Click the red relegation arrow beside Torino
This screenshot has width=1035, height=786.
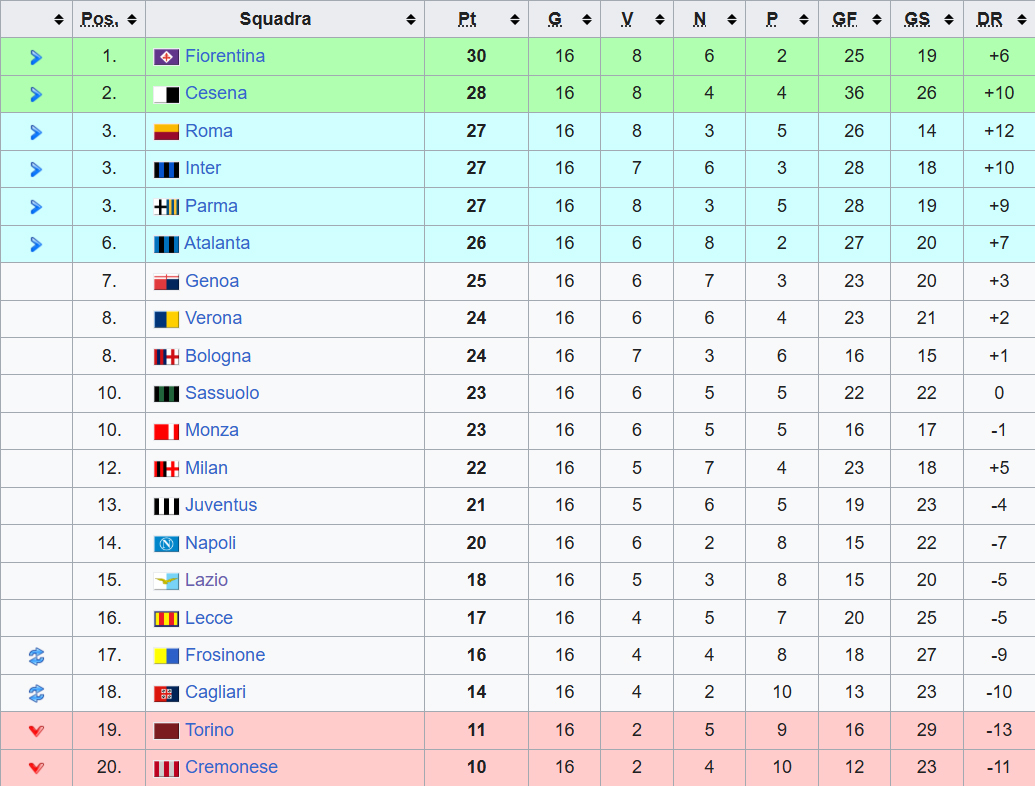pos(36,731)
